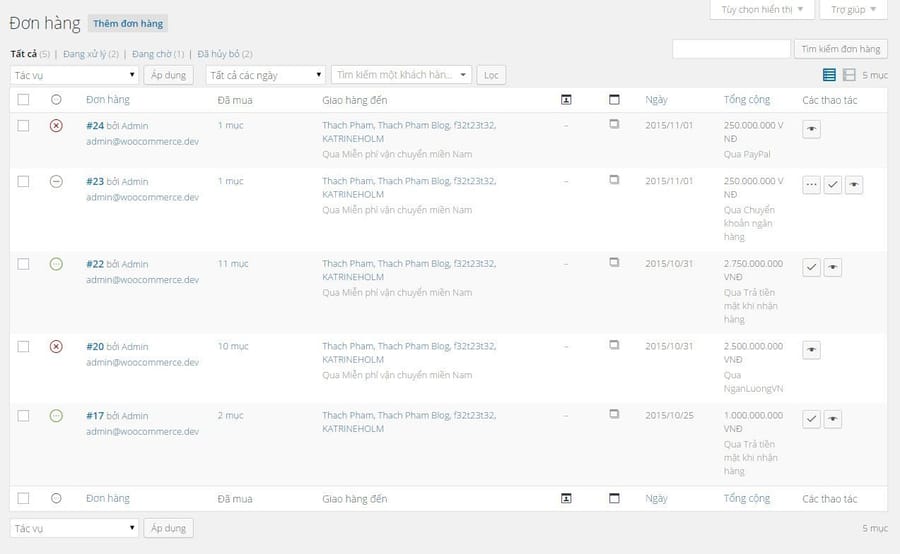Filter by Đã hủy bỏ orders
The width and height of the screenshot is (900, 554).
coord(225,54)
